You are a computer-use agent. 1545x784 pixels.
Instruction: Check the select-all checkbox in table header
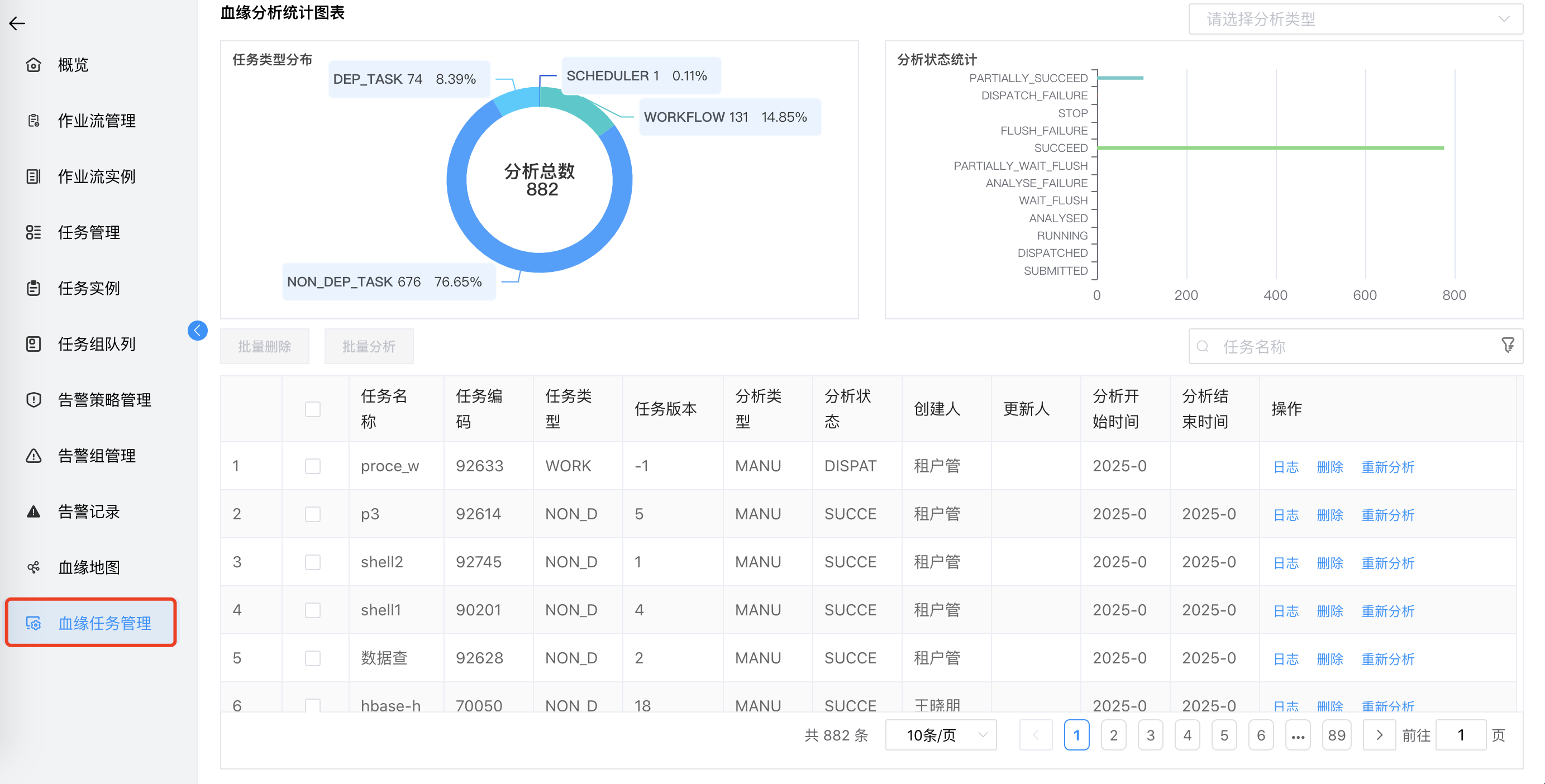coord(312,409)
